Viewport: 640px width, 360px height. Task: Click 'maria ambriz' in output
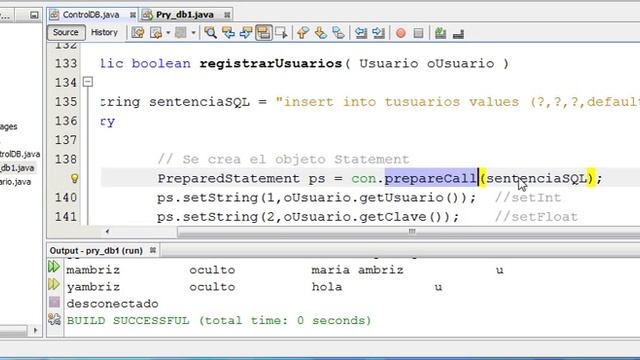click(357, 270)
